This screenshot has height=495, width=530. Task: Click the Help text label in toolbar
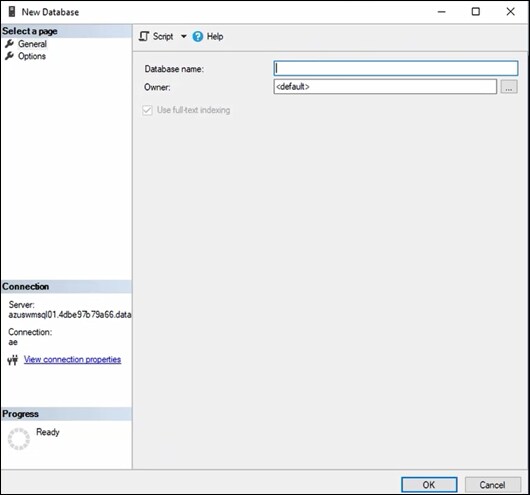click(215, 37)
